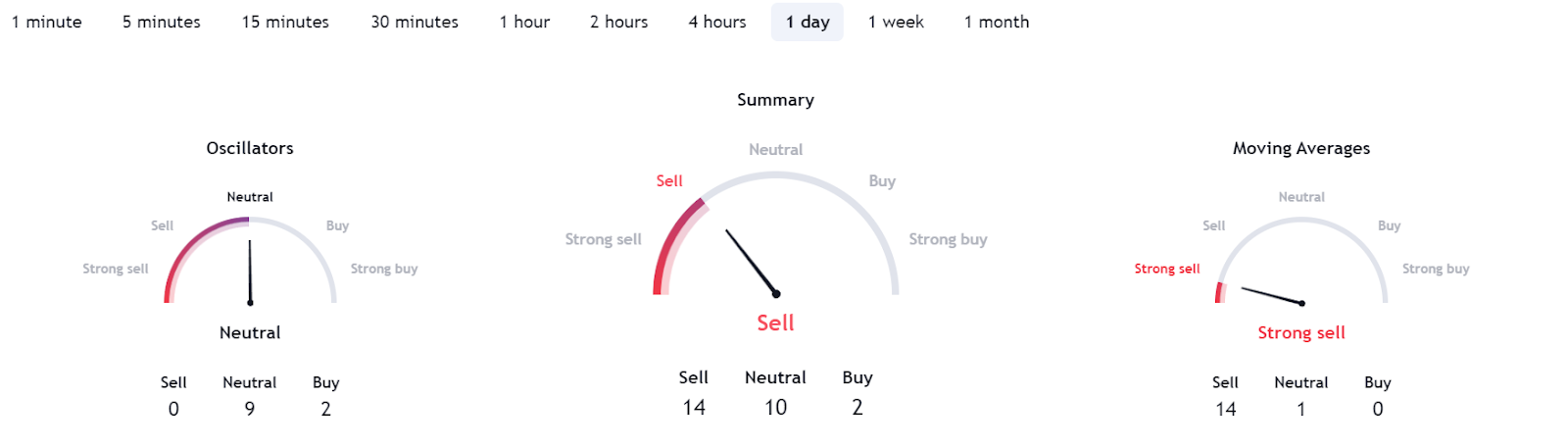Switch to the 1 week timeframe
The width and height of the screenshot is (1568, 448).
click(896, 22)
